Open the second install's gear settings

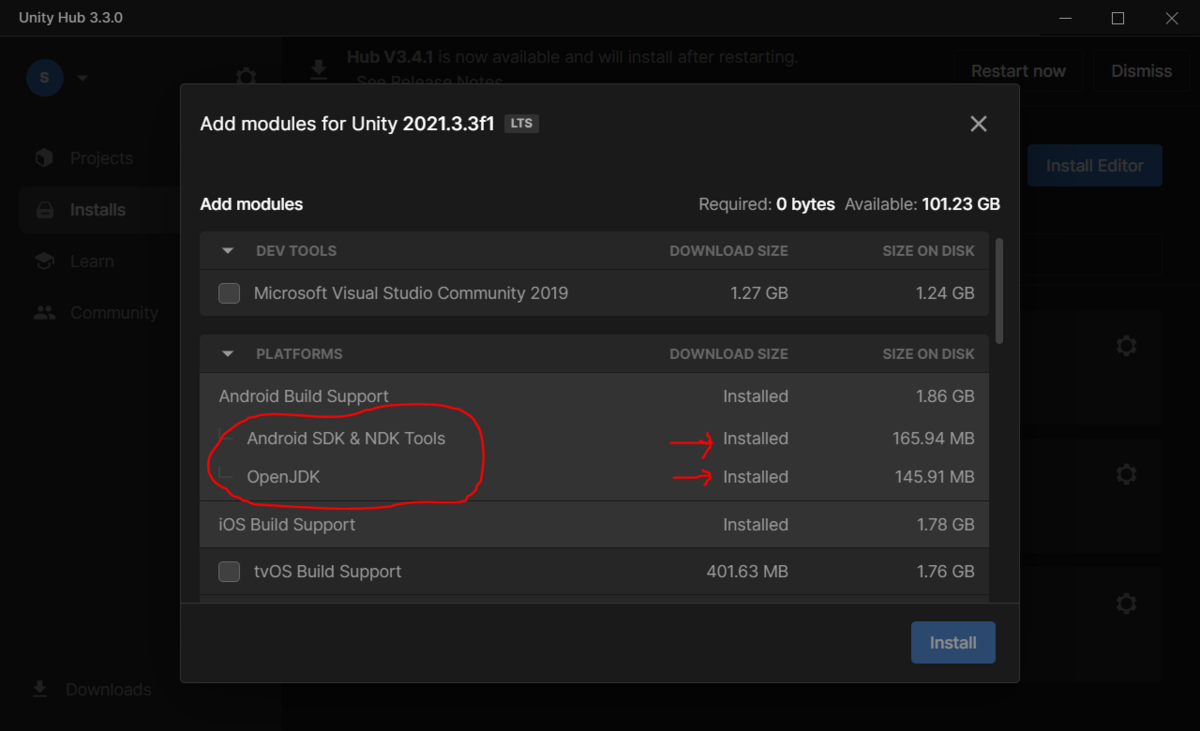click(x=1126, y=474)
